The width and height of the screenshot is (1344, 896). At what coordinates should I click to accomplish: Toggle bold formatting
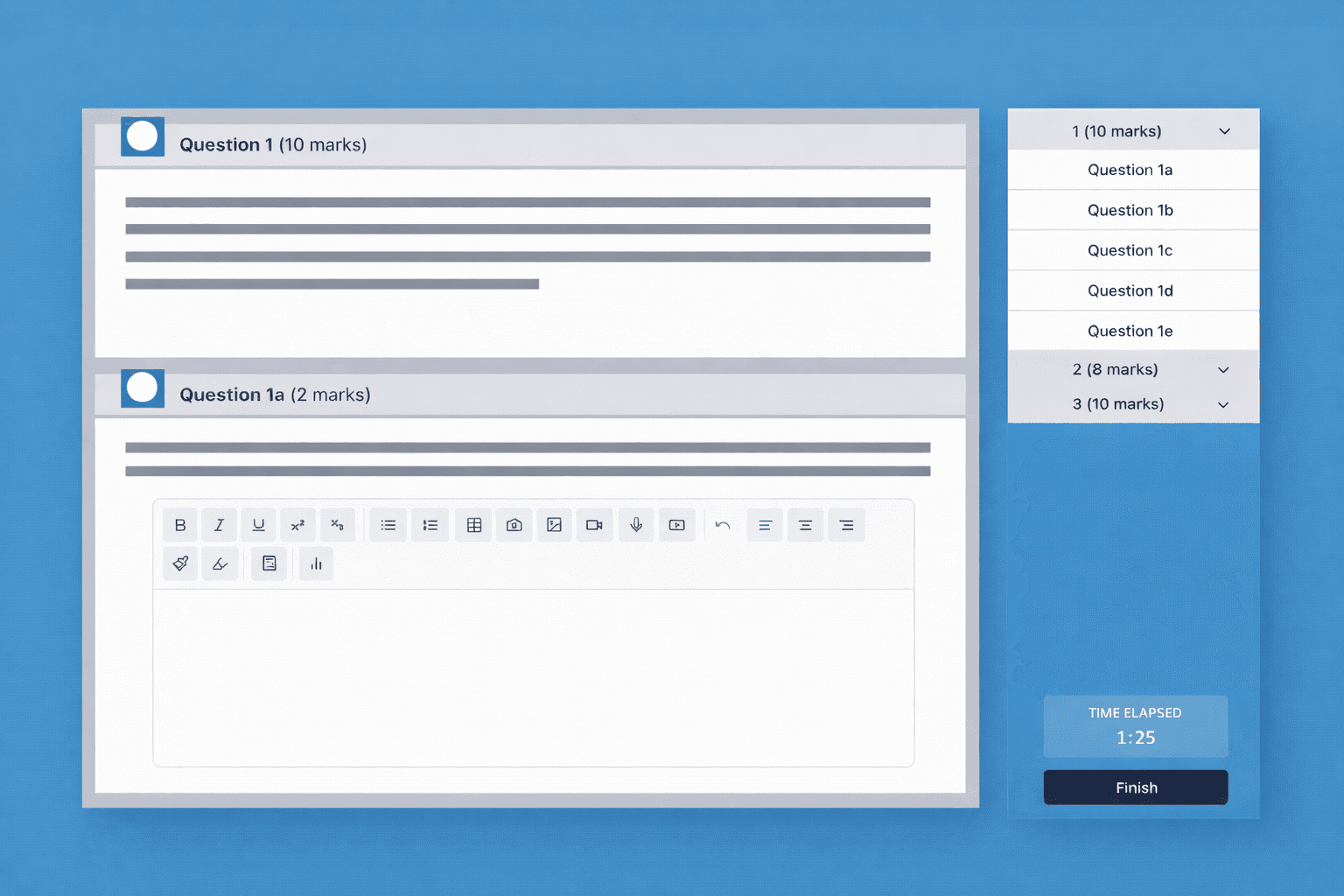click(x=180, y=524)
